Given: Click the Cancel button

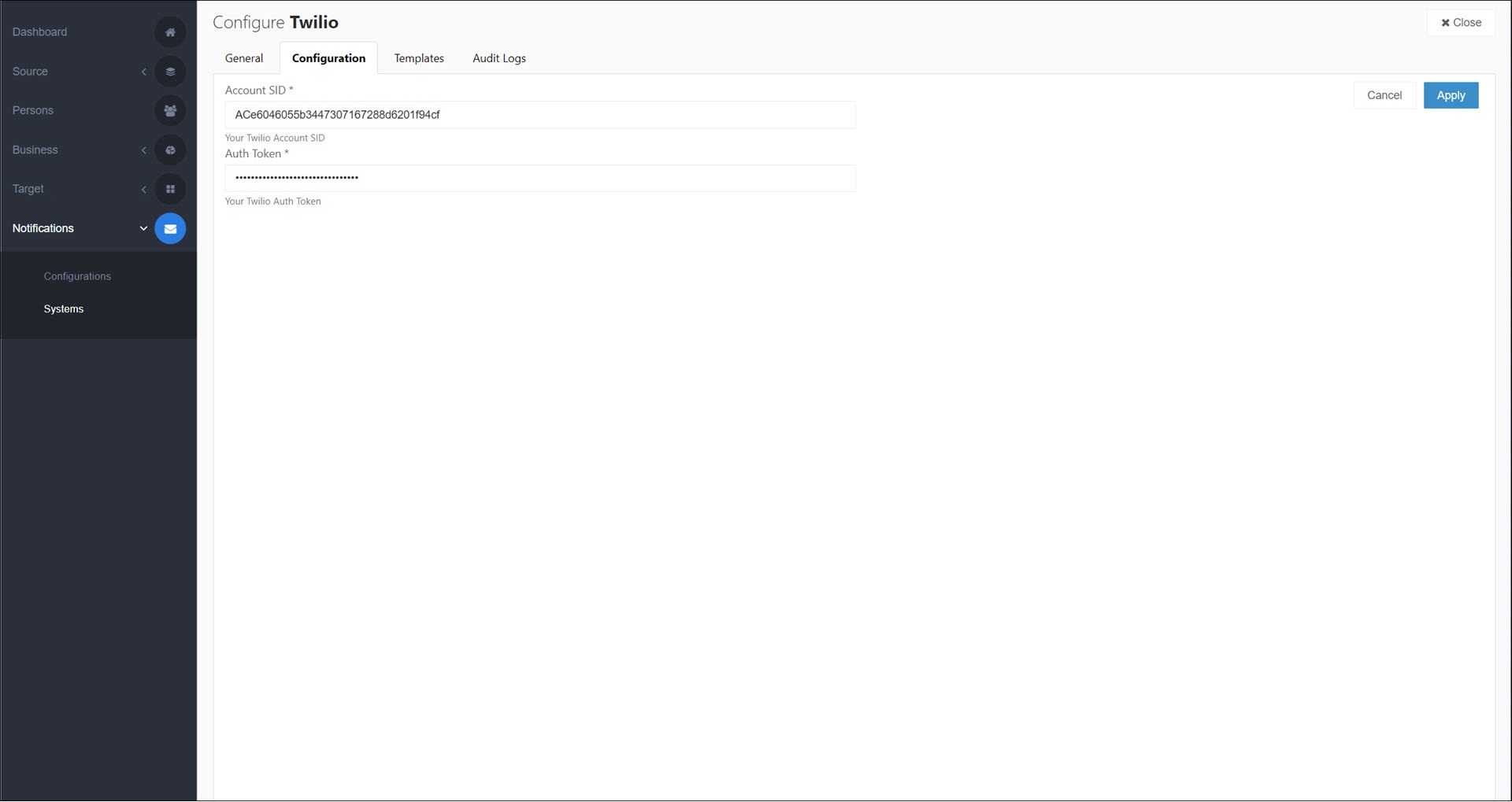Looking at the screenshot, I should [x=1384, y=95].
